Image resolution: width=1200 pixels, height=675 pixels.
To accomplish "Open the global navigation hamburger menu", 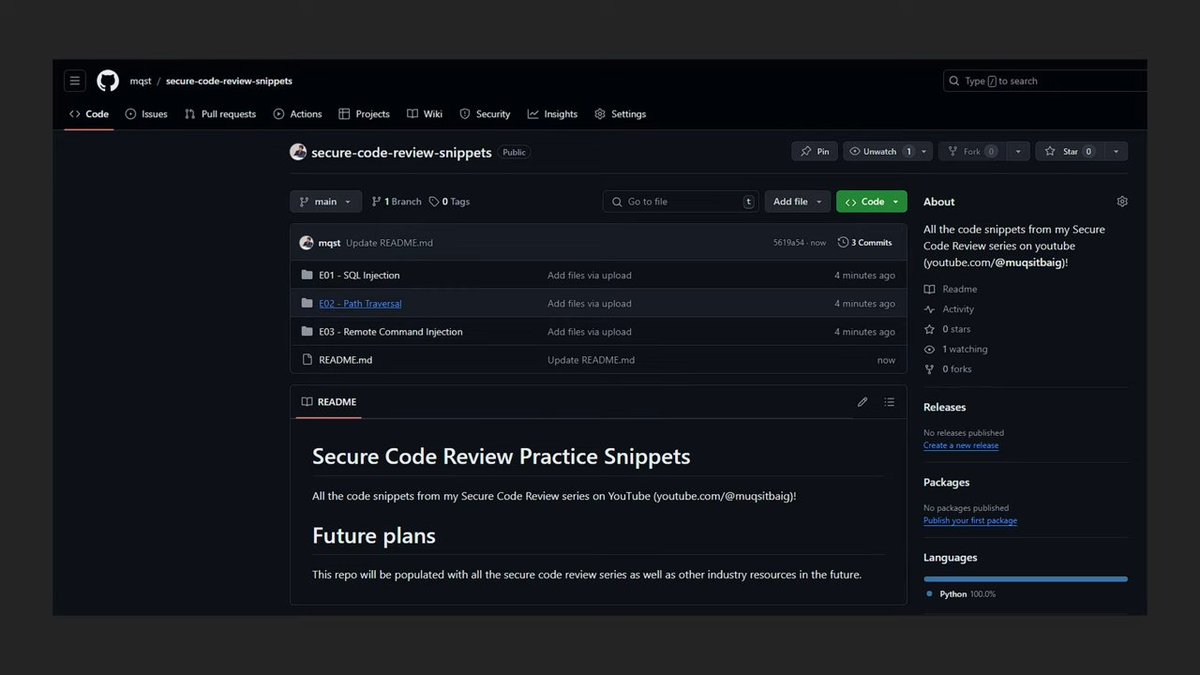I will coord(74,80).
